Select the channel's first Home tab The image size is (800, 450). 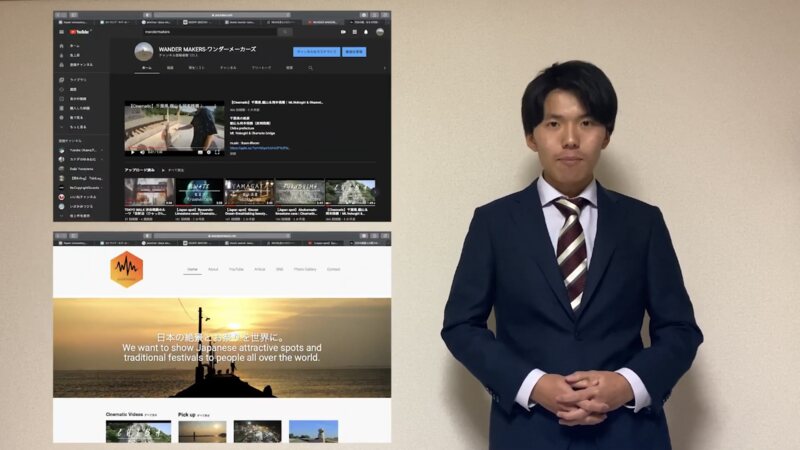tap(146, 68)
